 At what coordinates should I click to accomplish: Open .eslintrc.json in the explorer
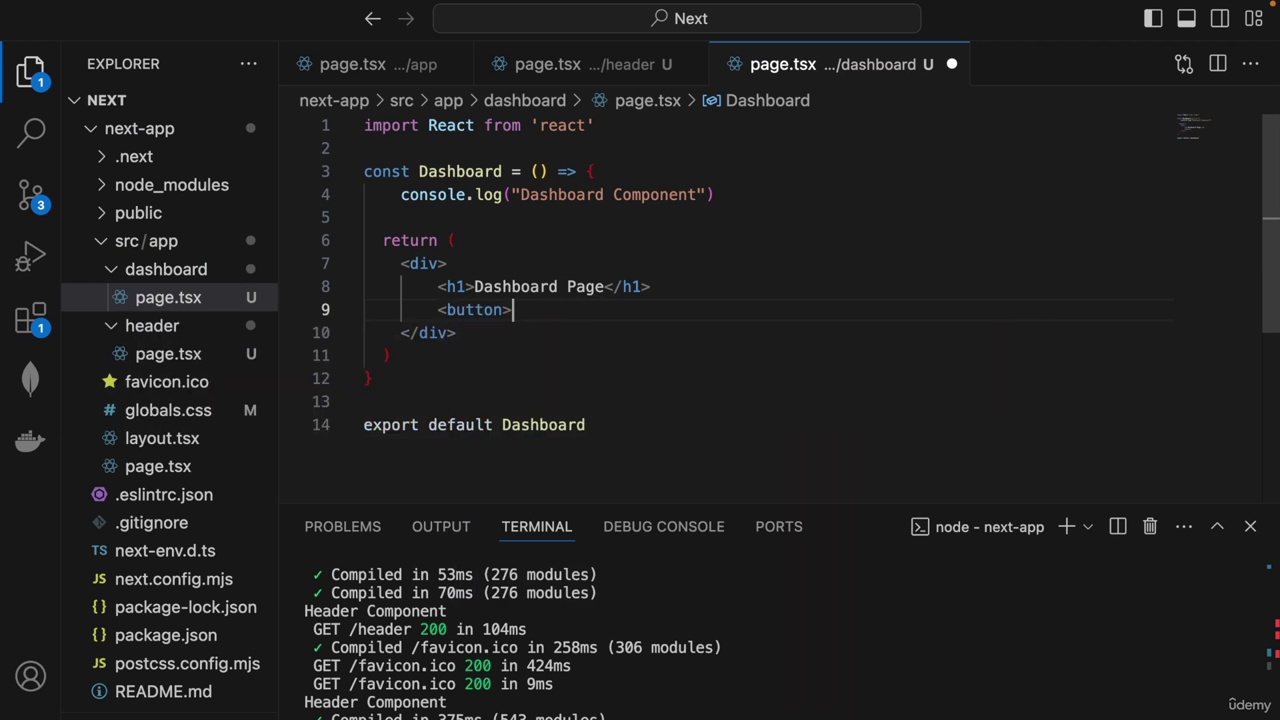[x=170, y=495]
